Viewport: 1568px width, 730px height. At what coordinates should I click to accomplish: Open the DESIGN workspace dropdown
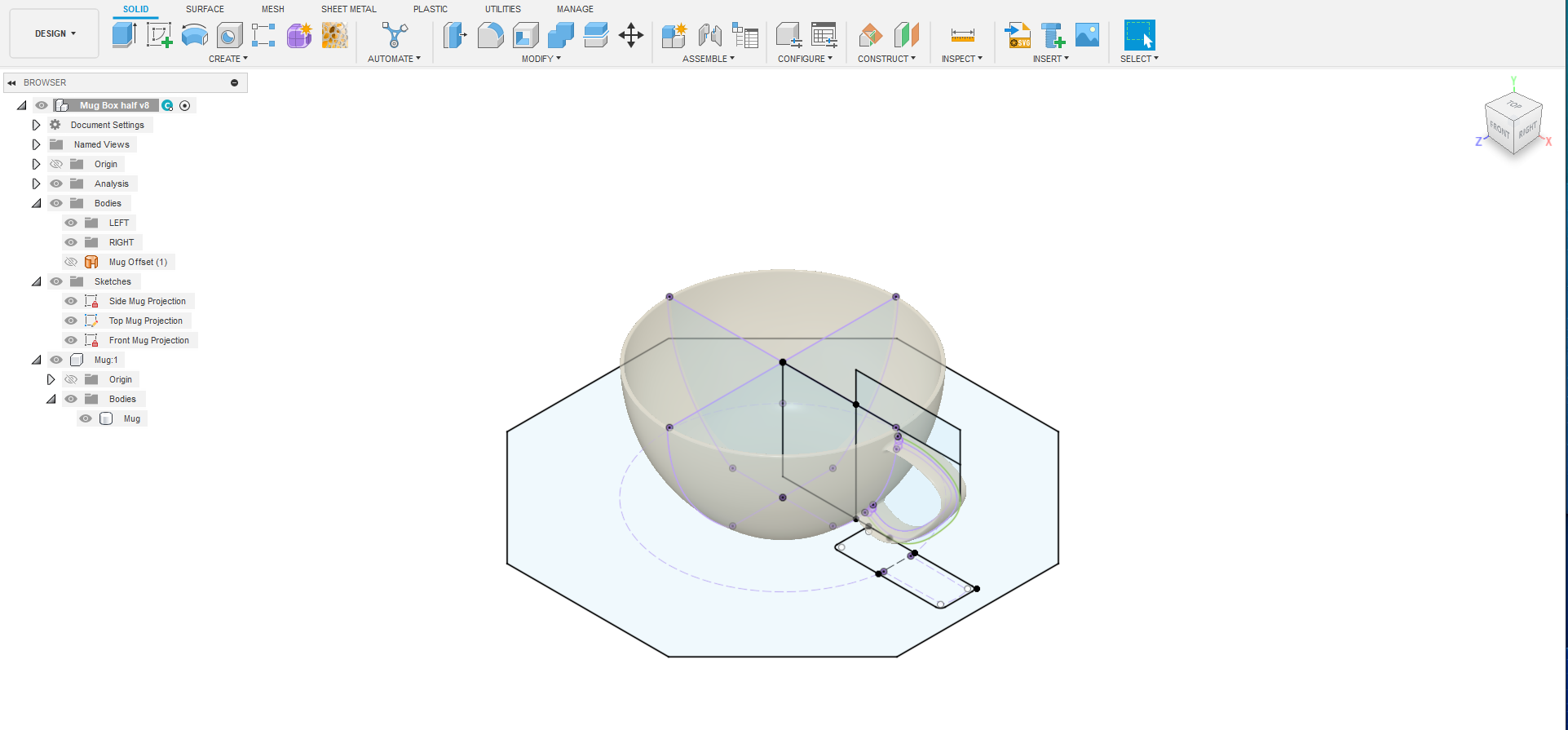55,33
